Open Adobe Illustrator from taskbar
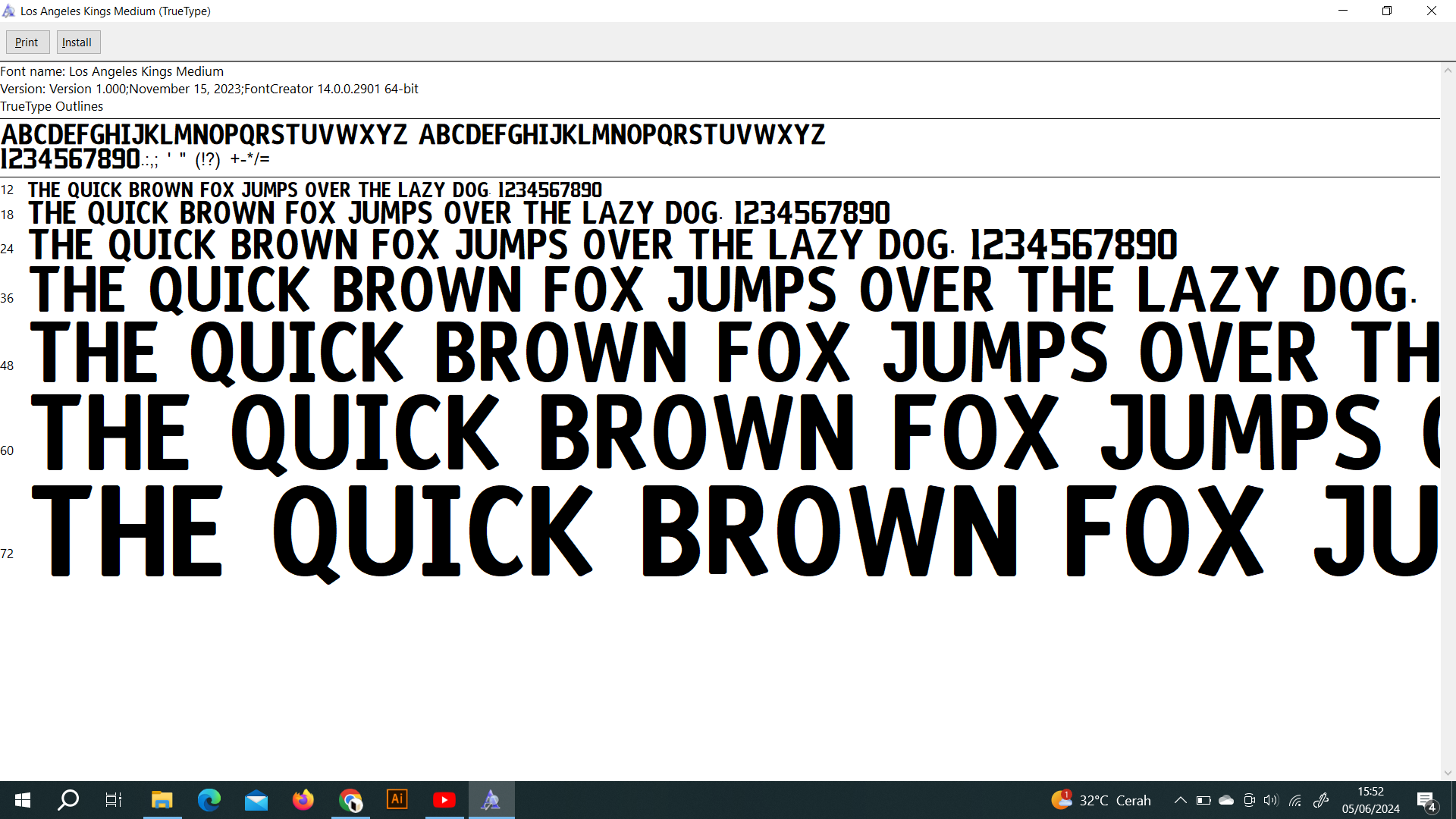This screenshot has width=1456, height=819. coord(397,800)
